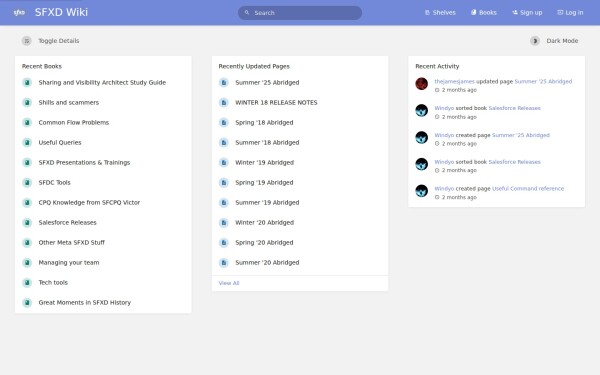Click thejamesjames red avatar image
The height and width of the screenshot is (375, 600).
click(x=422, y=83)
